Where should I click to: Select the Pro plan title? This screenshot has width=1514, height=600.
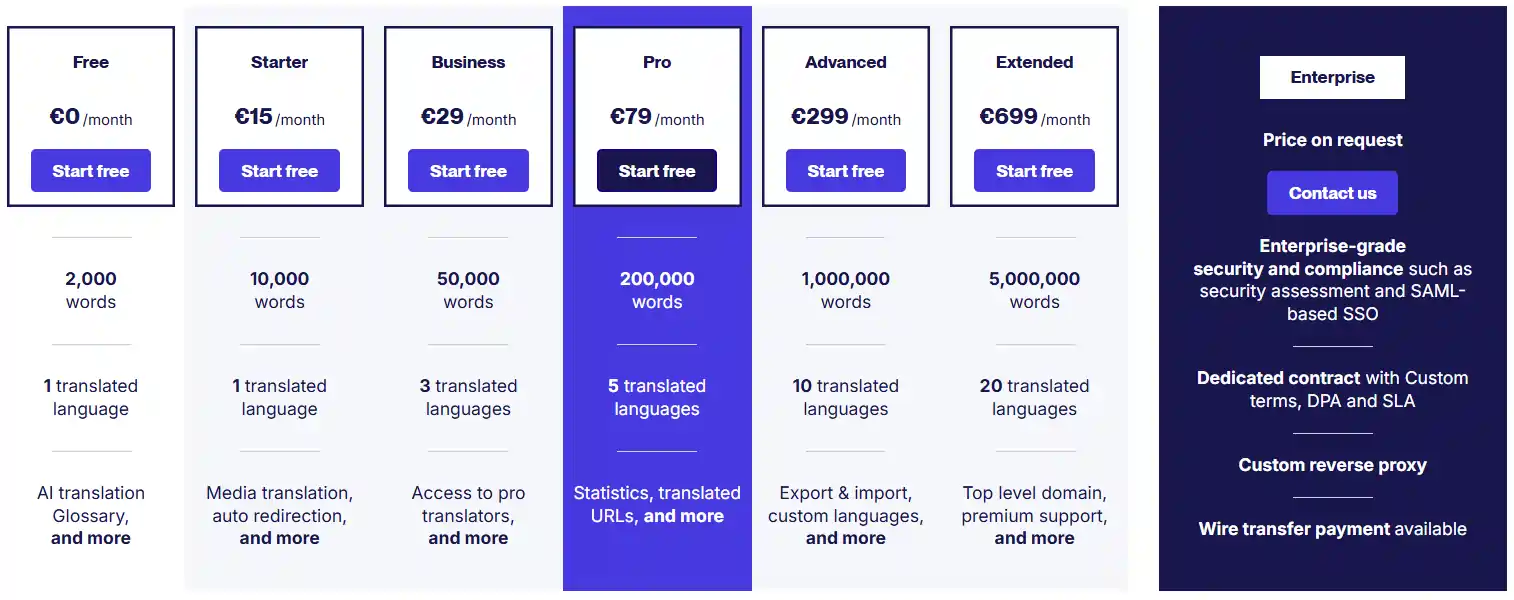[657, 62]
